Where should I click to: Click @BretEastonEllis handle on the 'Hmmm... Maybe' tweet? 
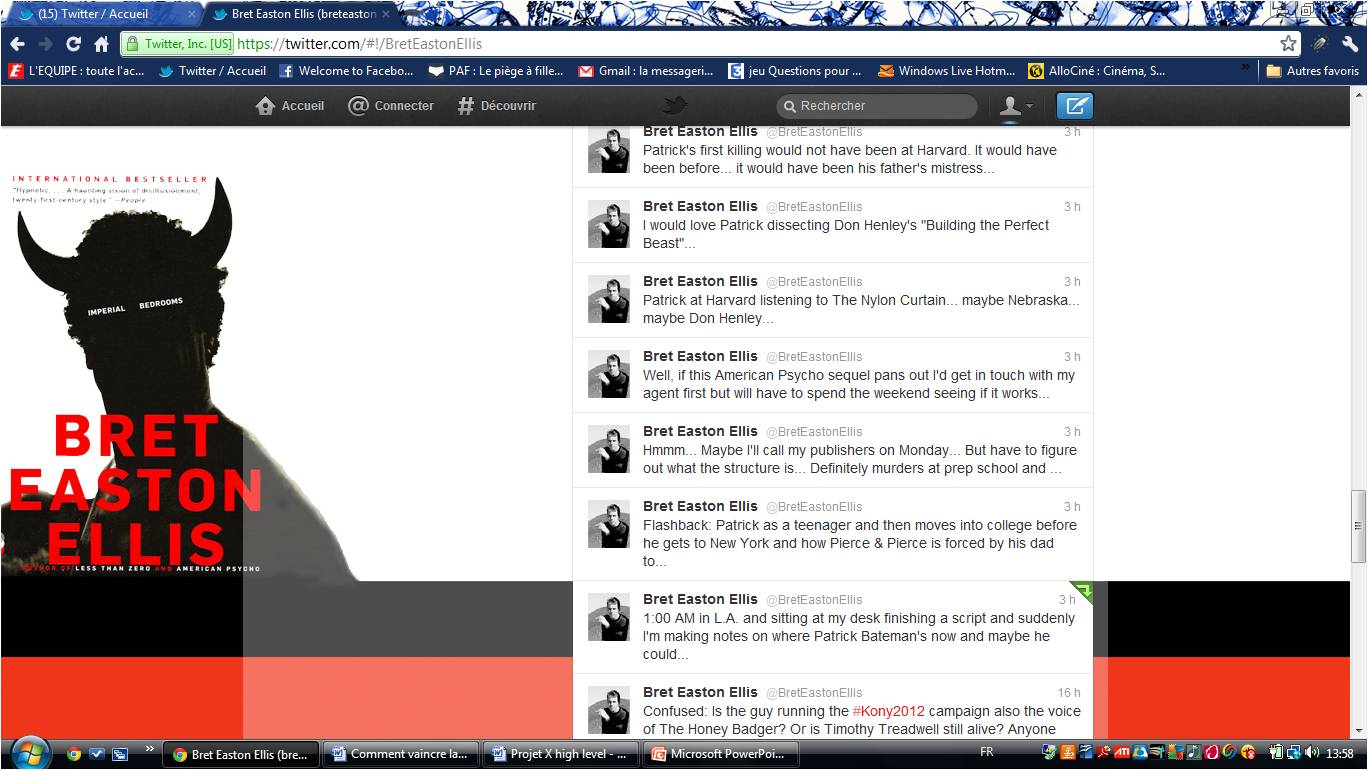coord(814,432)
